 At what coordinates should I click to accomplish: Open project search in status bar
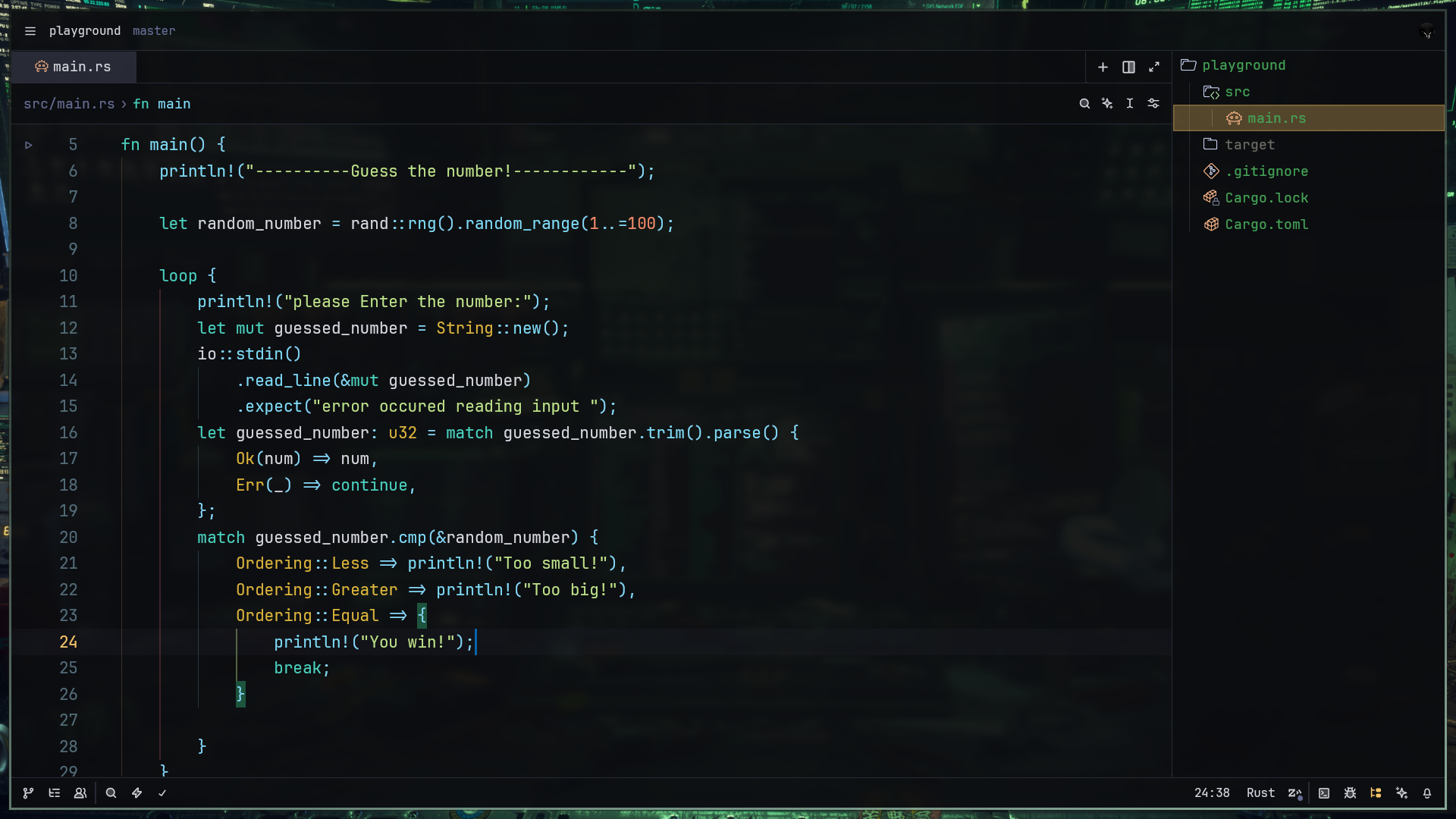pos(111,793)
